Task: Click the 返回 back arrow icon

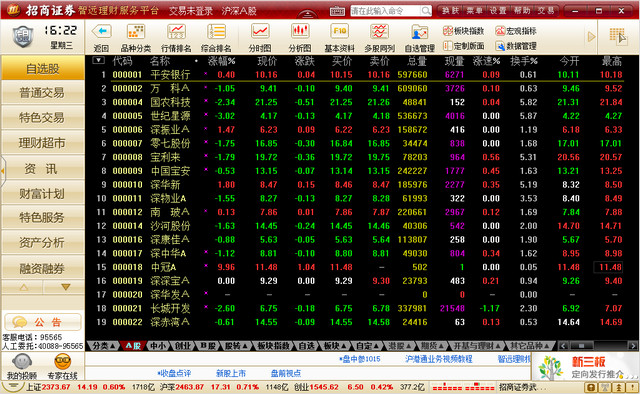Action: click(102, 31)
